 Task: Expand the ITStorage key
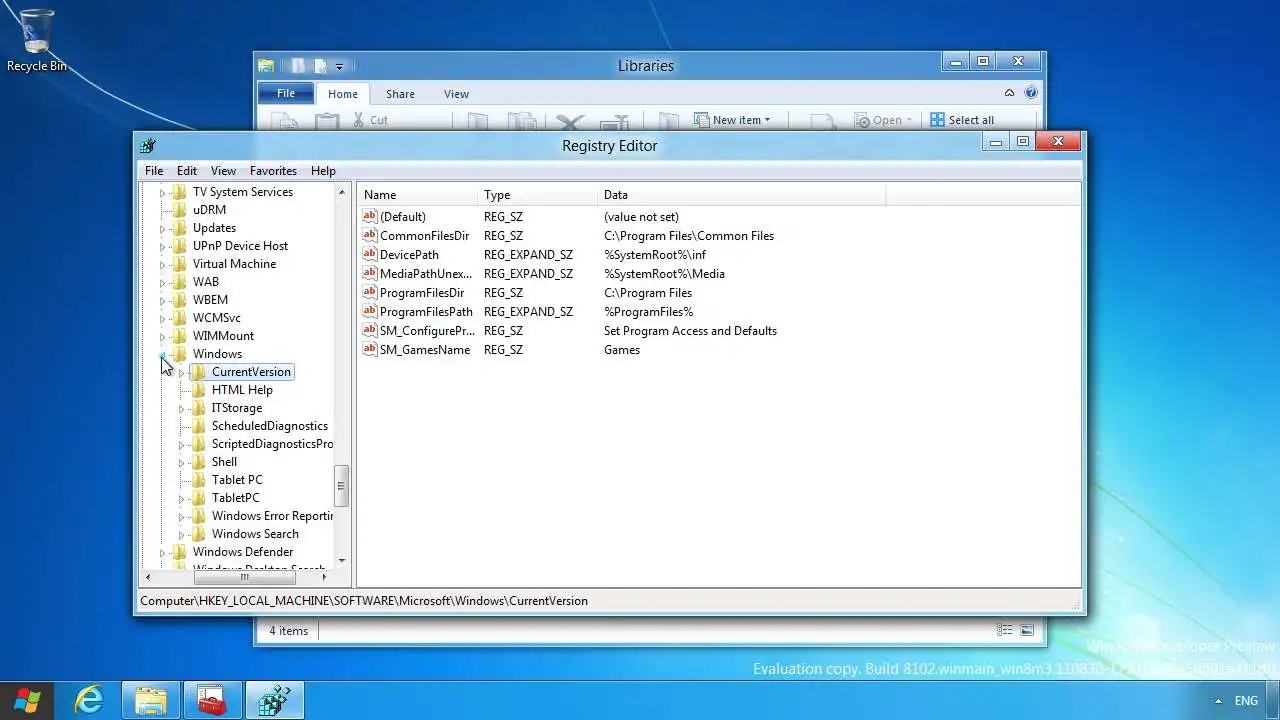(181, 408)
